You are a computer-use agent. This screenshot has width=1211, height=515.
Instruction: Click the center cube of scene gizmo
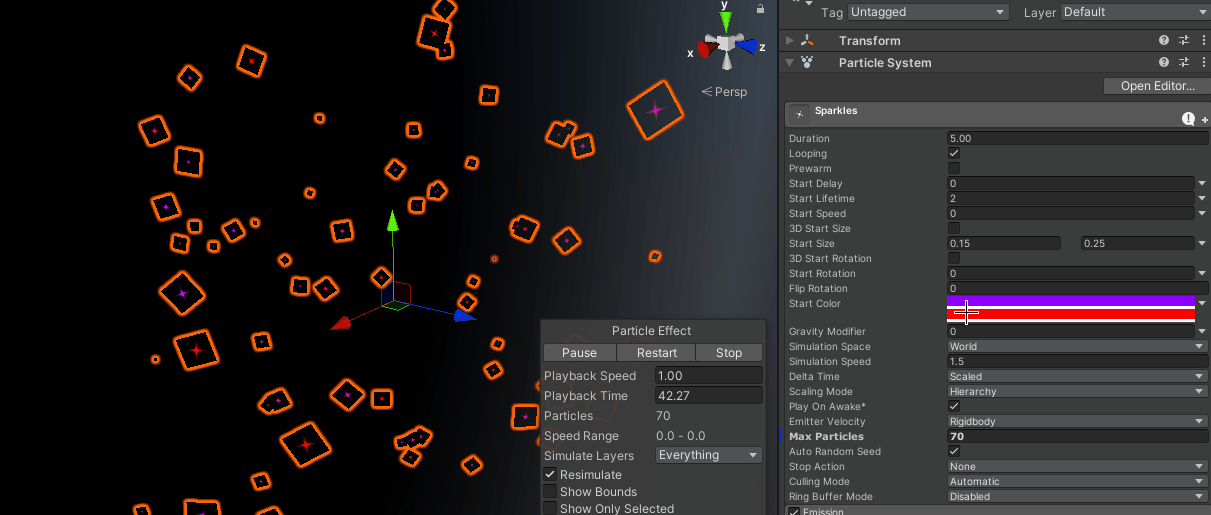726,45
